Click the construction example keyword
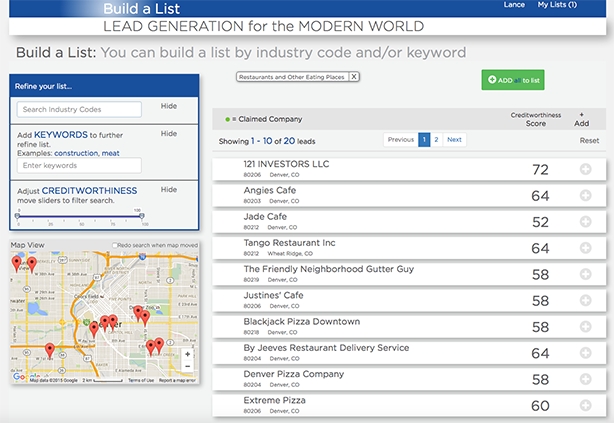 pyautogui.click(x=76, y=153)
